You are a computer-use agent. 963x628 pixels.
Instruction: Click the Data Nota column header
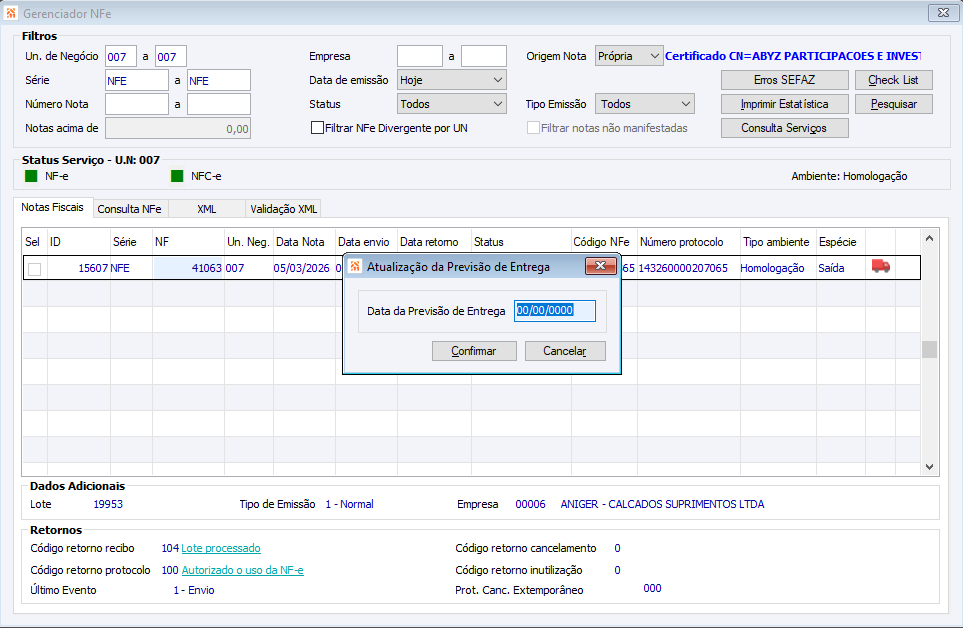(x=304, y=242)
